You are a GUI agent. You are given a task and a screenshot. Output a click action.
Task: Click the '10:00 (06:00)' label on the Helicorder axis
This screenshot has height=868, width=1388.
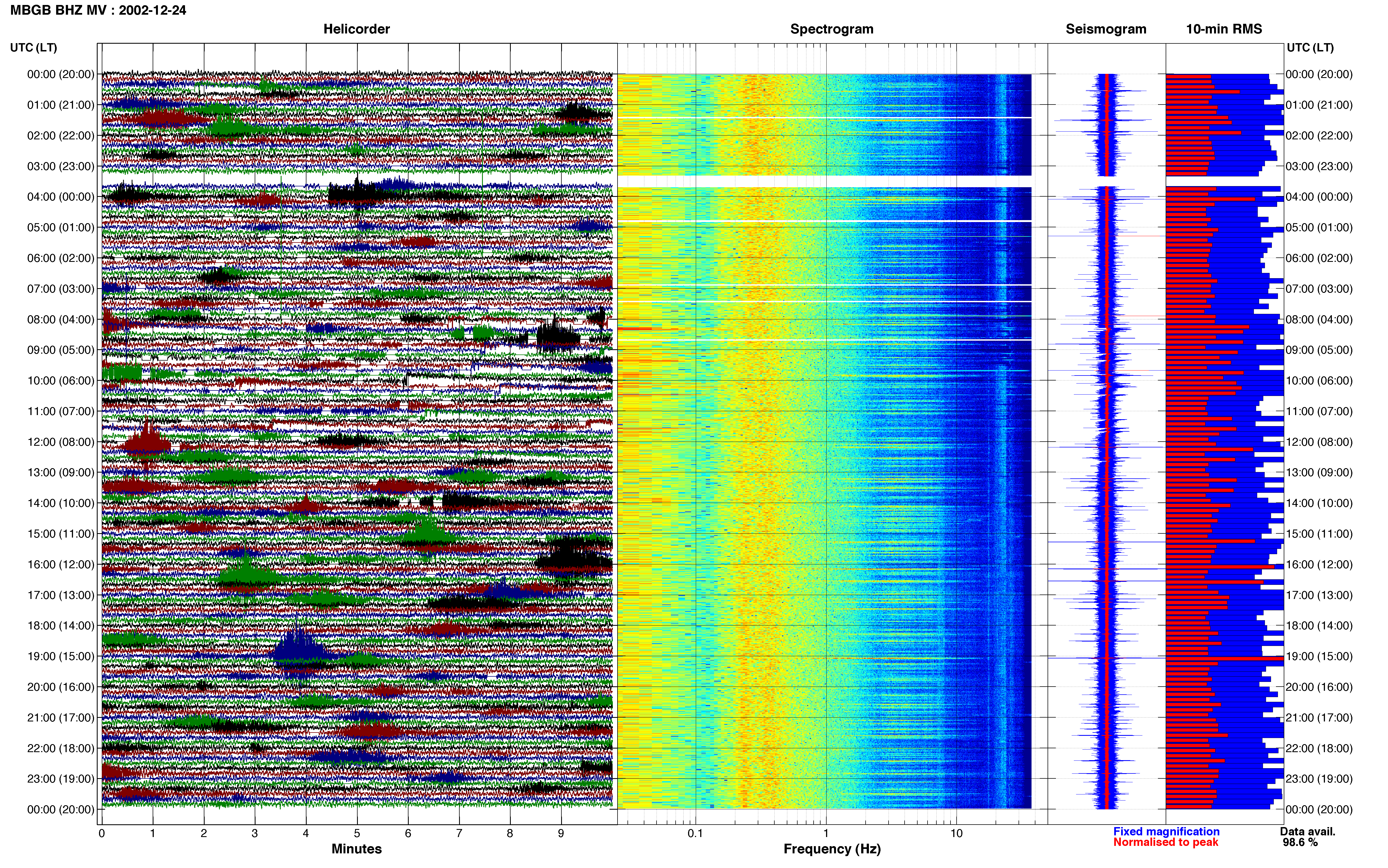point(61,380)
